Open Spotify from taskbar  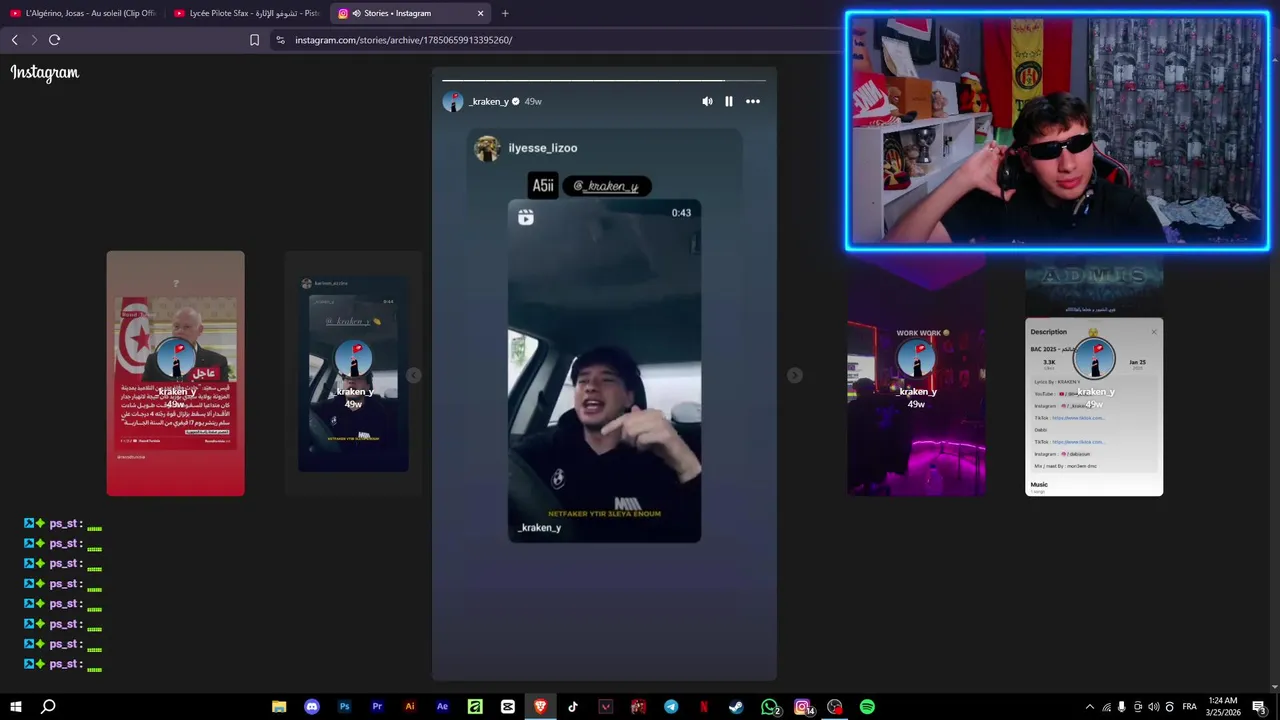pyautogui.click(x=867, y=707)
